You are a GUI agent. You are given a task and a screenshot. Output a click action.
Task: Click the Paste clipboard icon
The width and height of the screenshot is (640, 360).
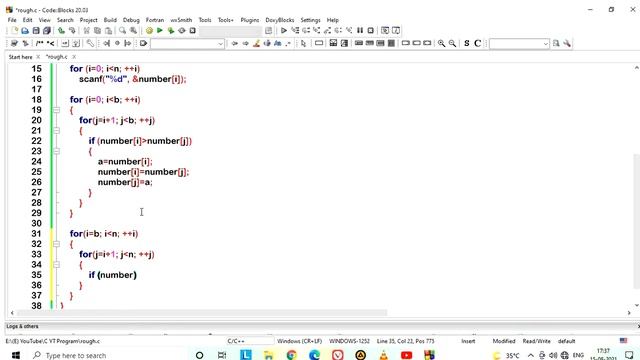[x=109, y=31]
